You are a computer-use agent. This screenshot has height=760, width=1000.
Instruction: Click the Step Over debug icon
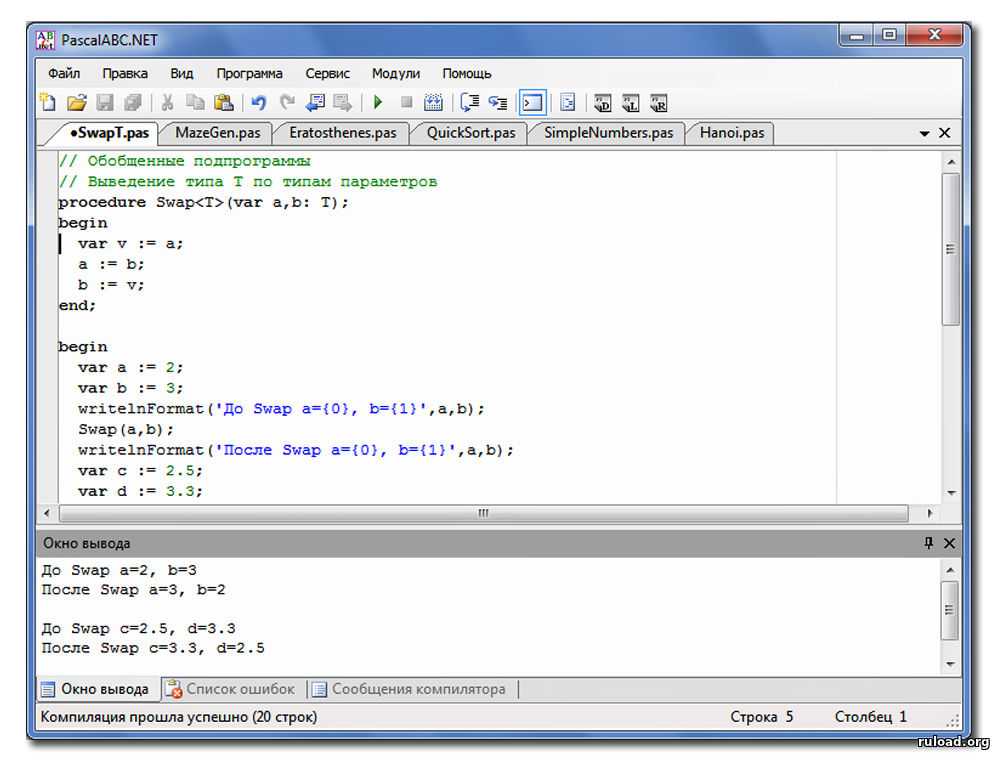pos(470,102)
